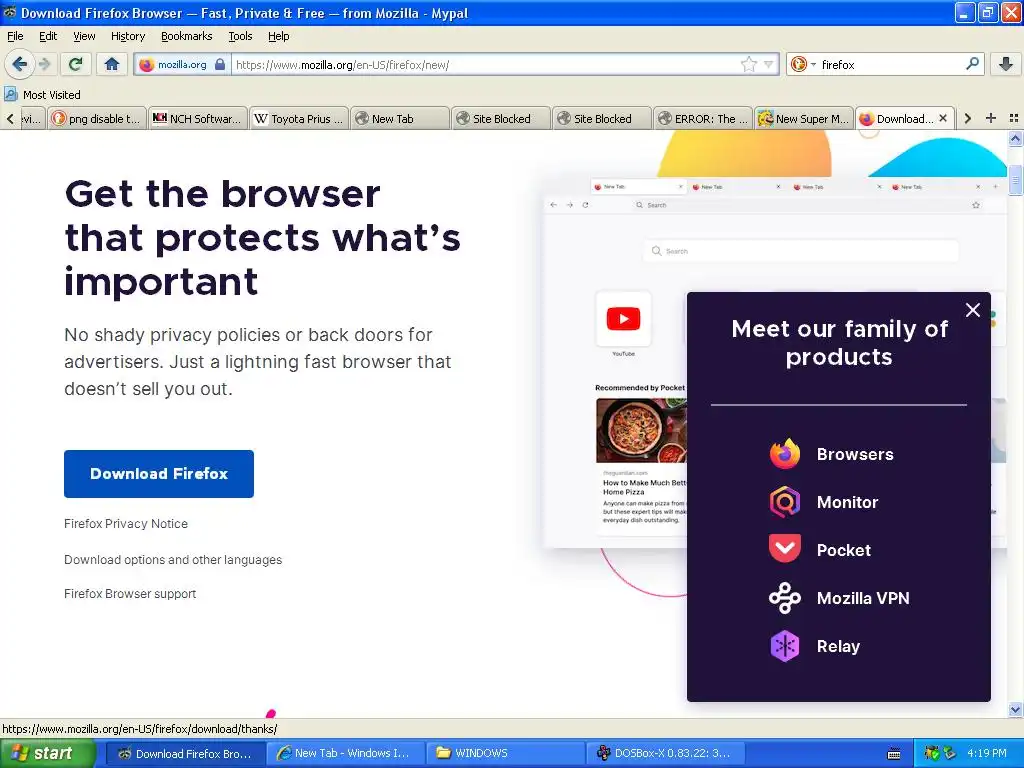Click the page scrollbar up arrow

coord(1015,138)
